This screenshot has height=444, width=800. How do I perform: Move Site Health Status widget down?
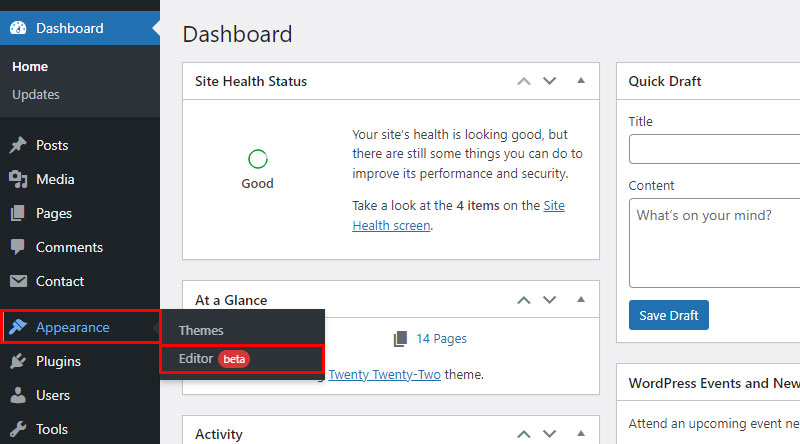[549, 81]
